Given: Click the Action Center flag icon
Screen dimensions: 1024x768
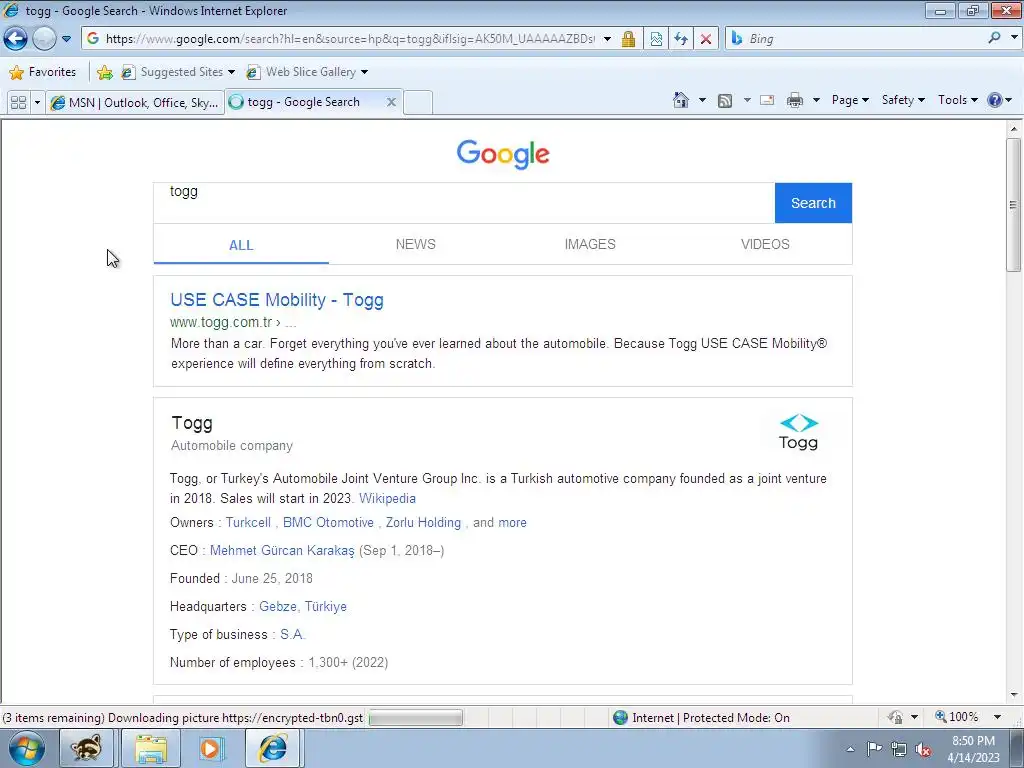Looking at the screenshot, I should coord(874,749).
